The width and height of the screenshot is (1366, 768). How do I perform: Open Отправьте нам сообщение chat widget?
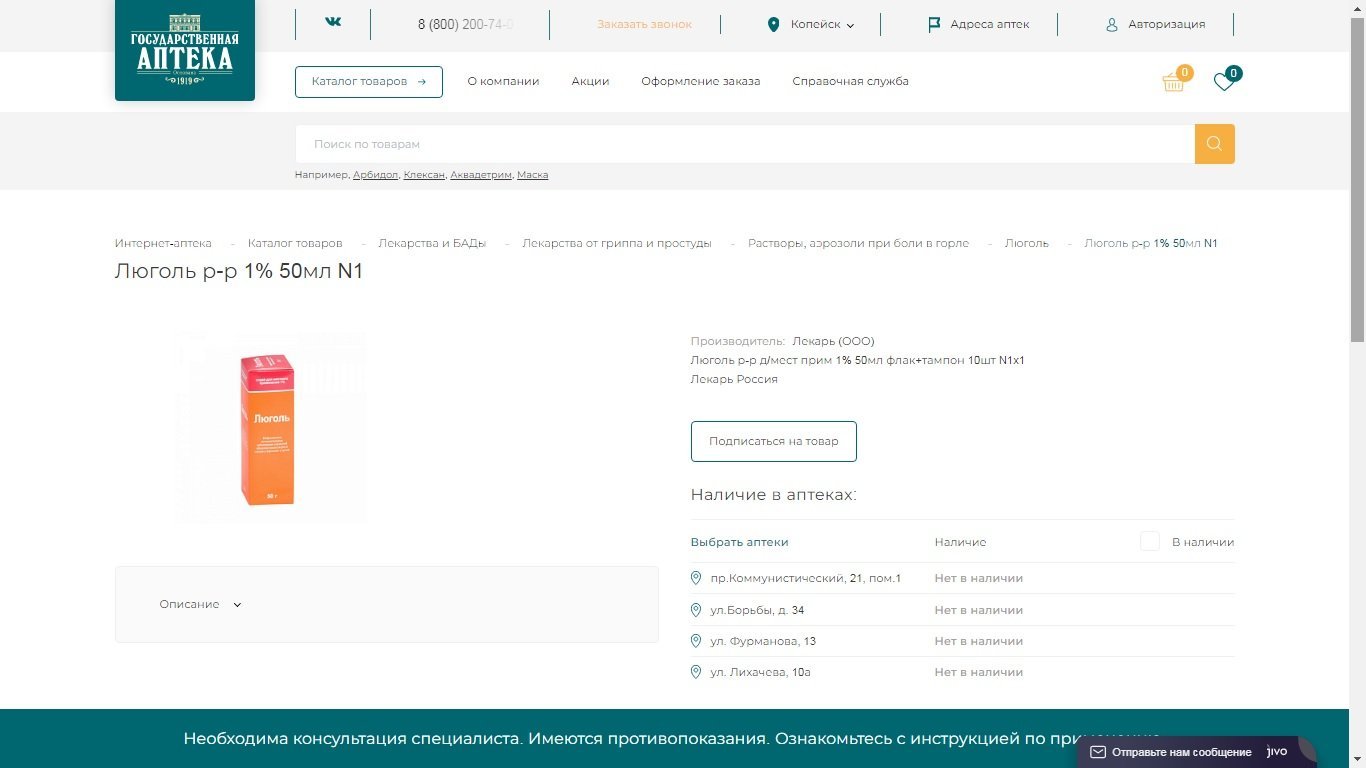1194,752
